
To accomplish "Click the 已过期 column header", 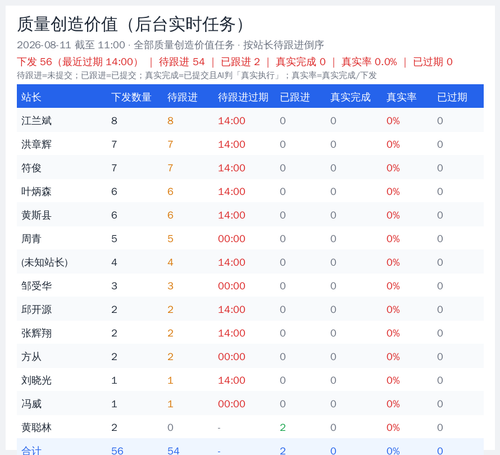I will click(452, 97).
